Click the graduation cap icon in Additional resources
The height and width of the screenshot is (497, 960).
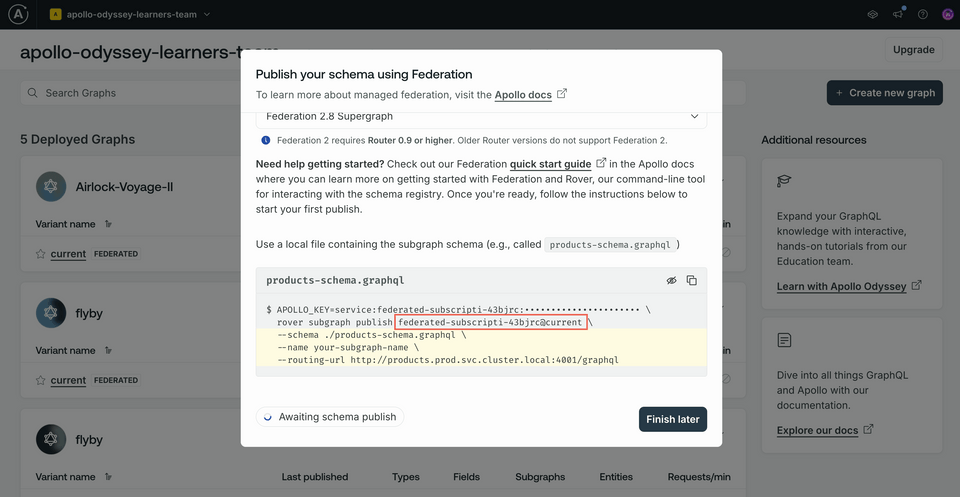point(784,181)
